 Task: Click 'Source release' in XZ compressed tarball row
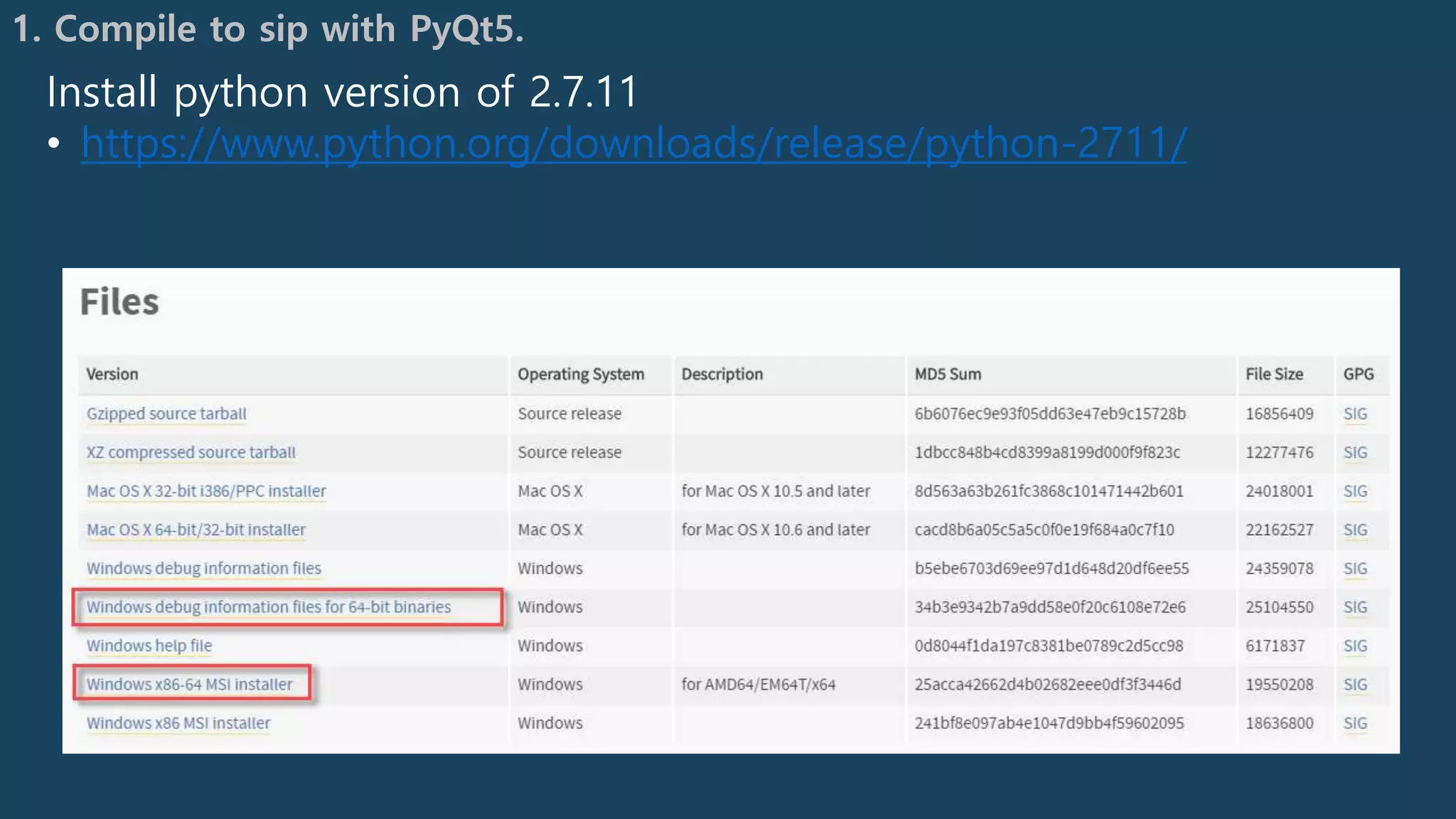pyautogui.click(x=569, y=452)
